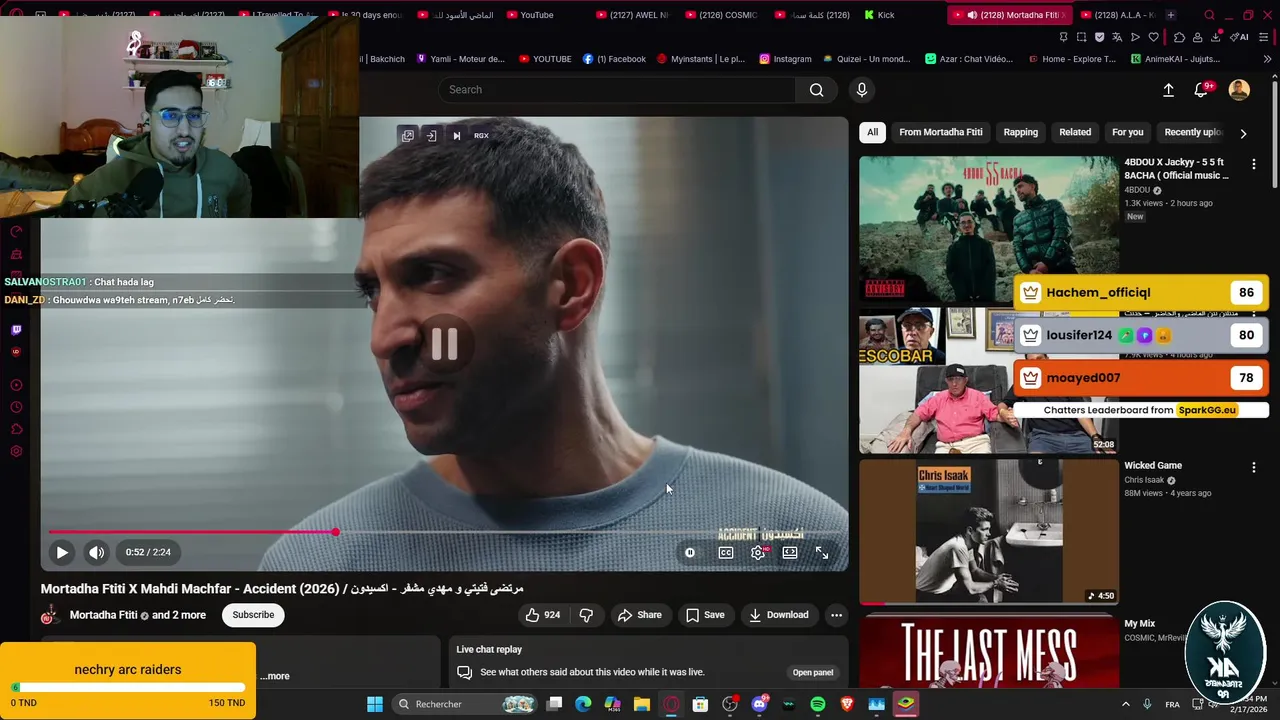This screenshot has width=1280, height=720.
Task: Open the AnimeKAI bookmark
Action: coord(1176,59)
